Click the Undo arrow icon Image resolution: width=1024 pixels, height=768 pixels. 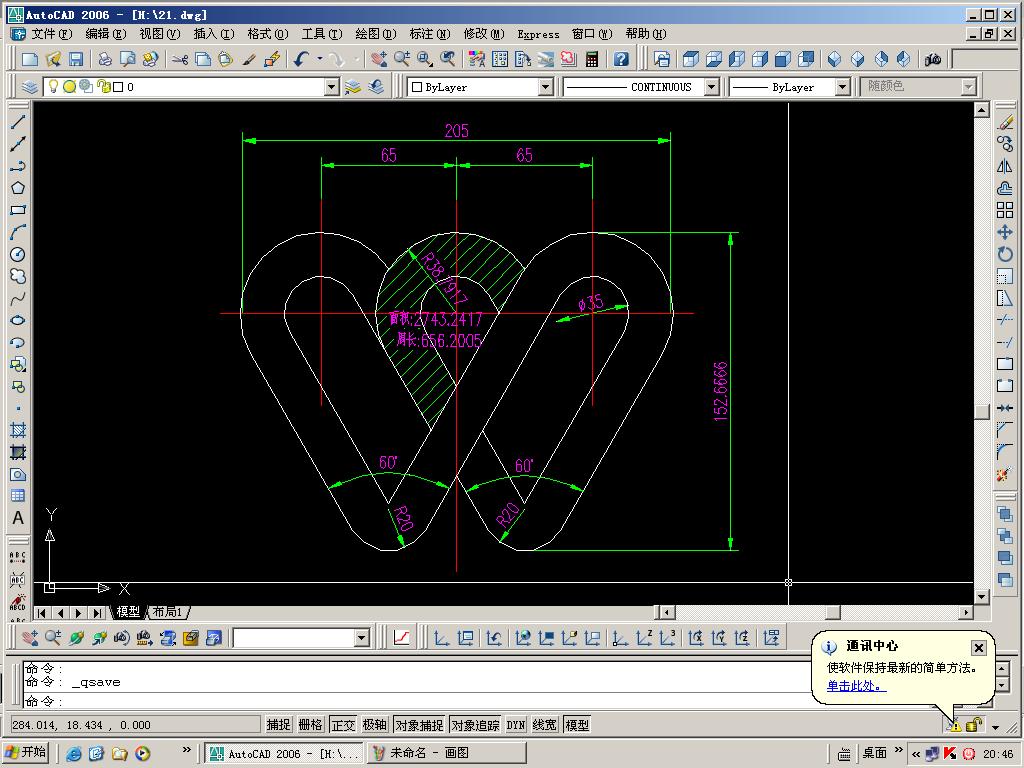tap(302, 59)
